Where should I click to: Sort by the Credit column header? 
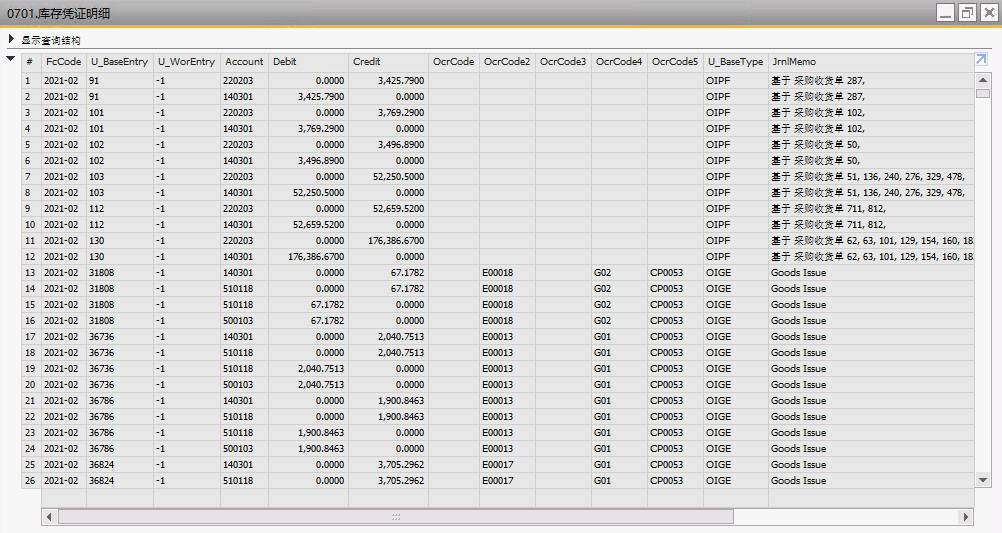coord(388,62)
